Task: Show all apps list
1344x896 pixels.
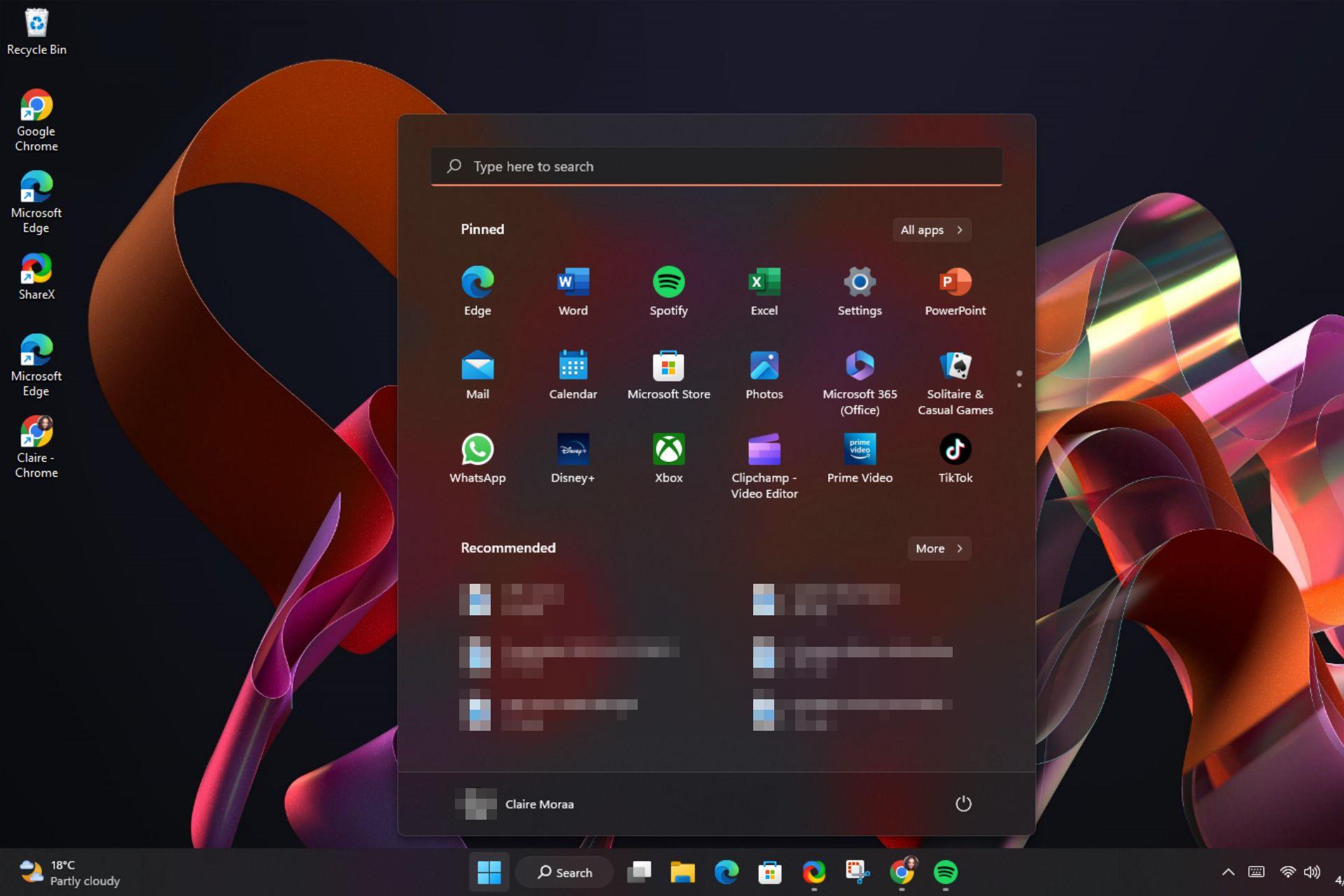Action: click(x=932, y=230)
